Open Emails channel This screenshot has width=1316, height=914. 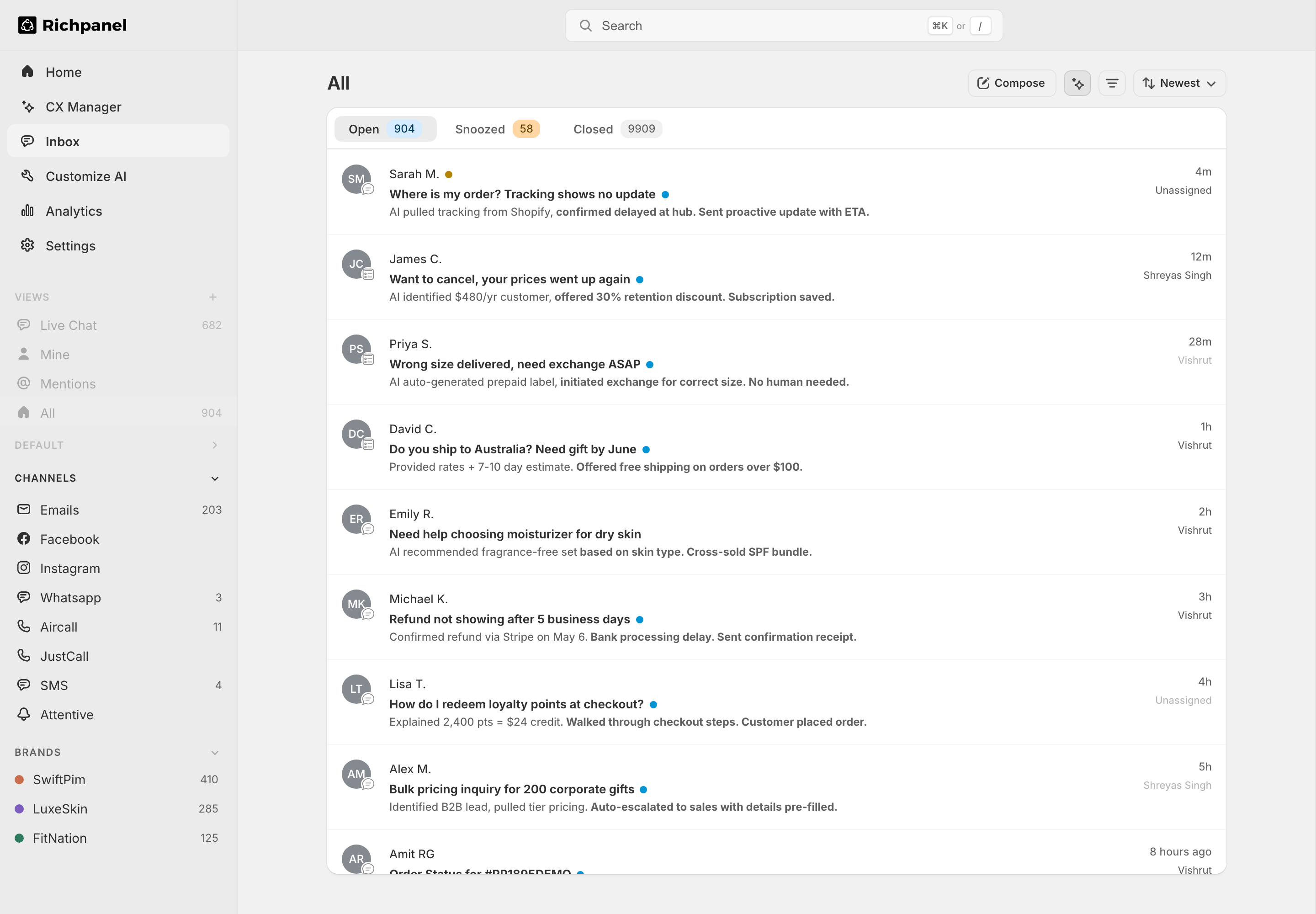(118, 510)
